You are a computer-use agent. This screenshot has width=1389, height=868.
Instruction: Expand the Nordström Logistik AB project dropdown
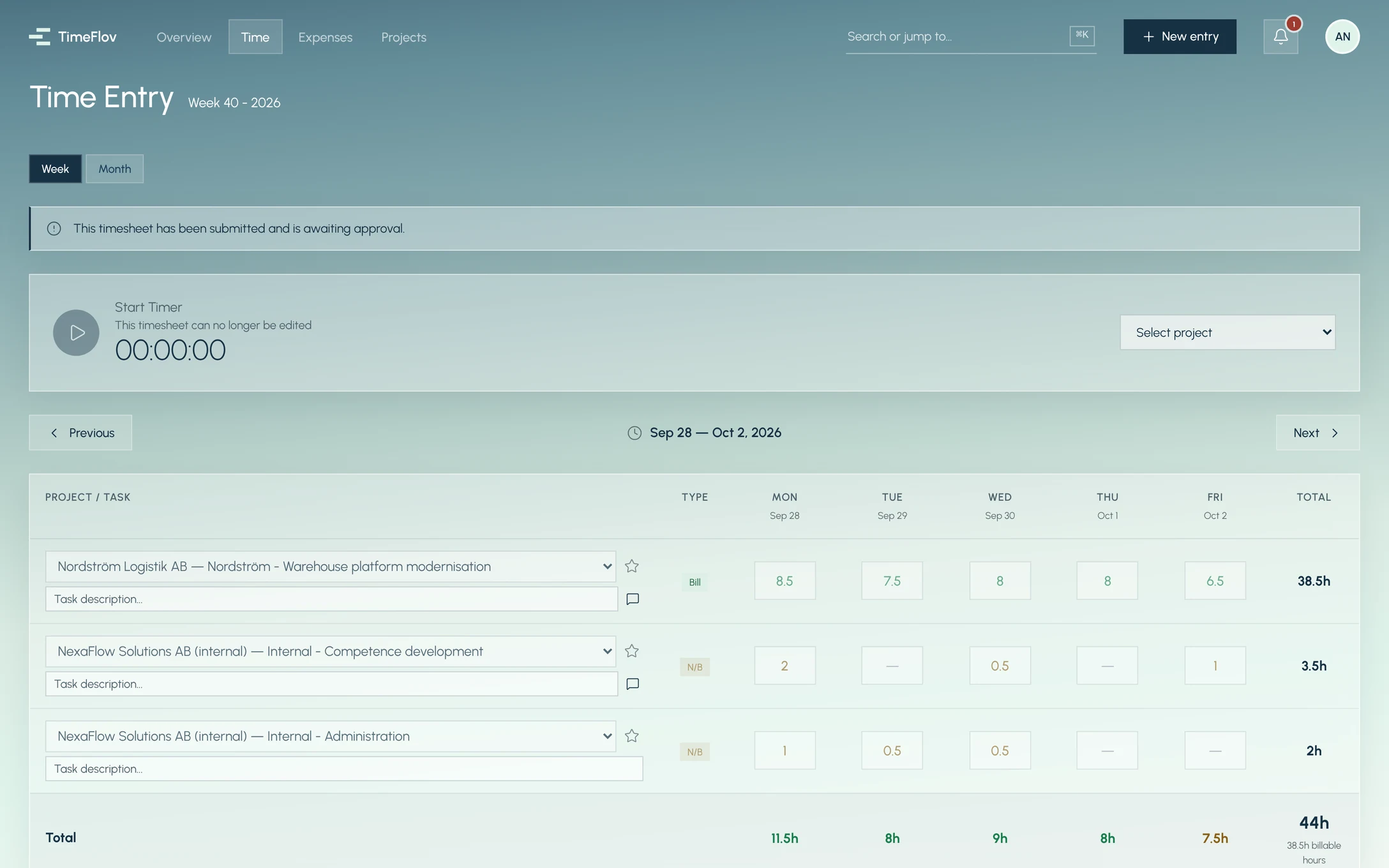(x=331, y=567)
